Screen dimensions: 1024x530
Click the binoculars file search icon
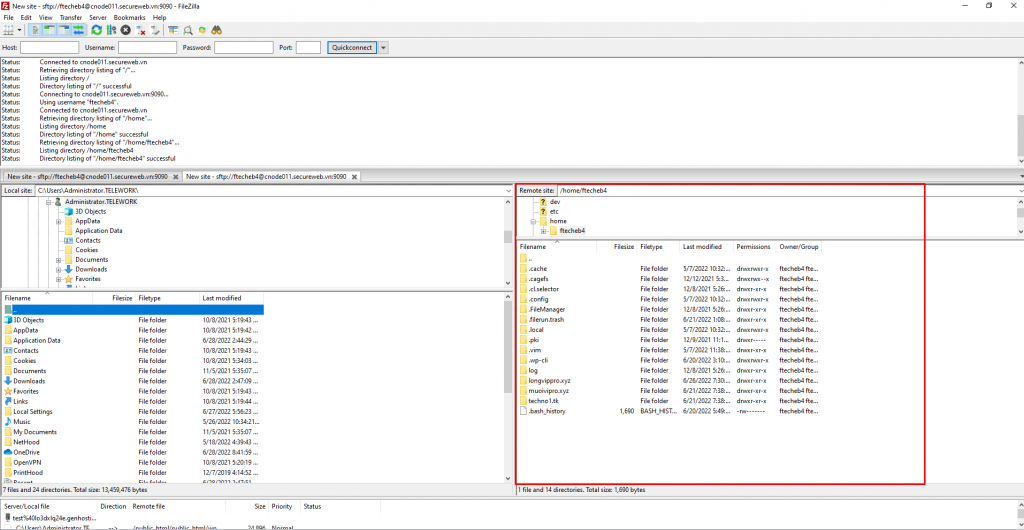[218, 30]
